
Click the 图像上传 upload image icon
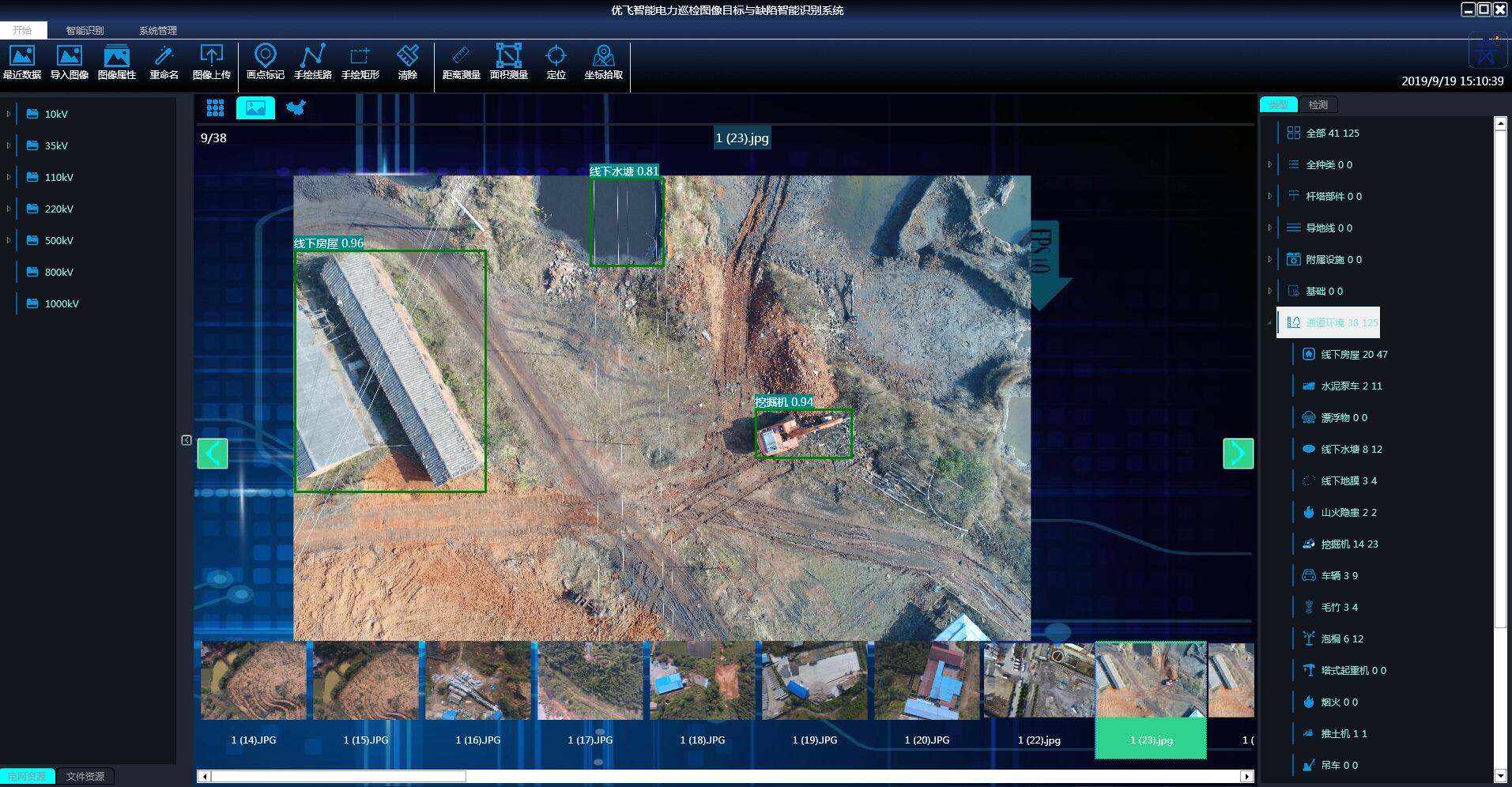(212, 62)
